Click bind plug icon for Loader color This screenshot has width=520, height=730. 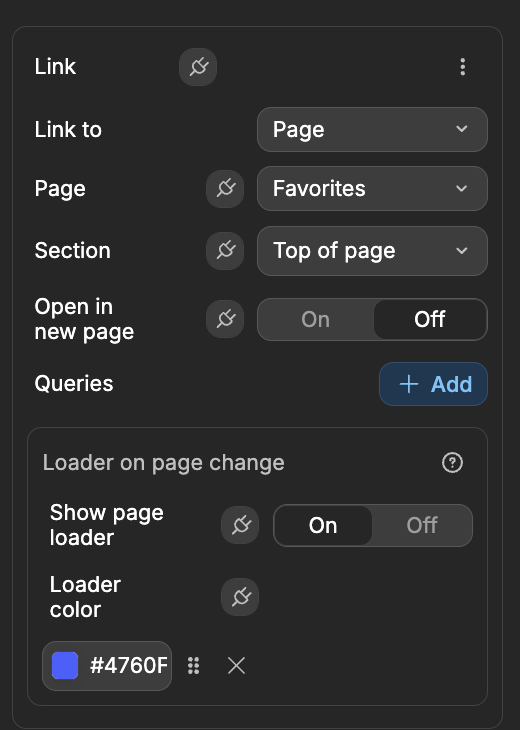[x=240, y=597]
